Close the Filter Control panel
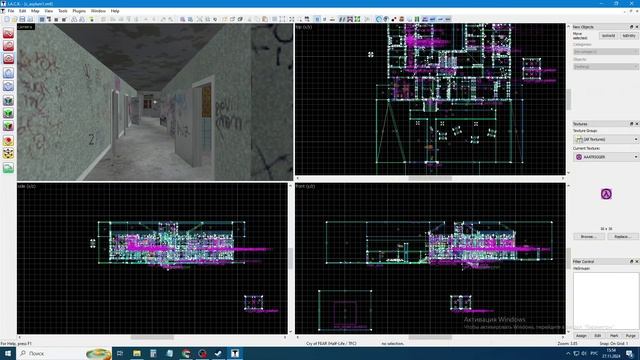This screenshot has width=640, height=360. pos(636,261)
